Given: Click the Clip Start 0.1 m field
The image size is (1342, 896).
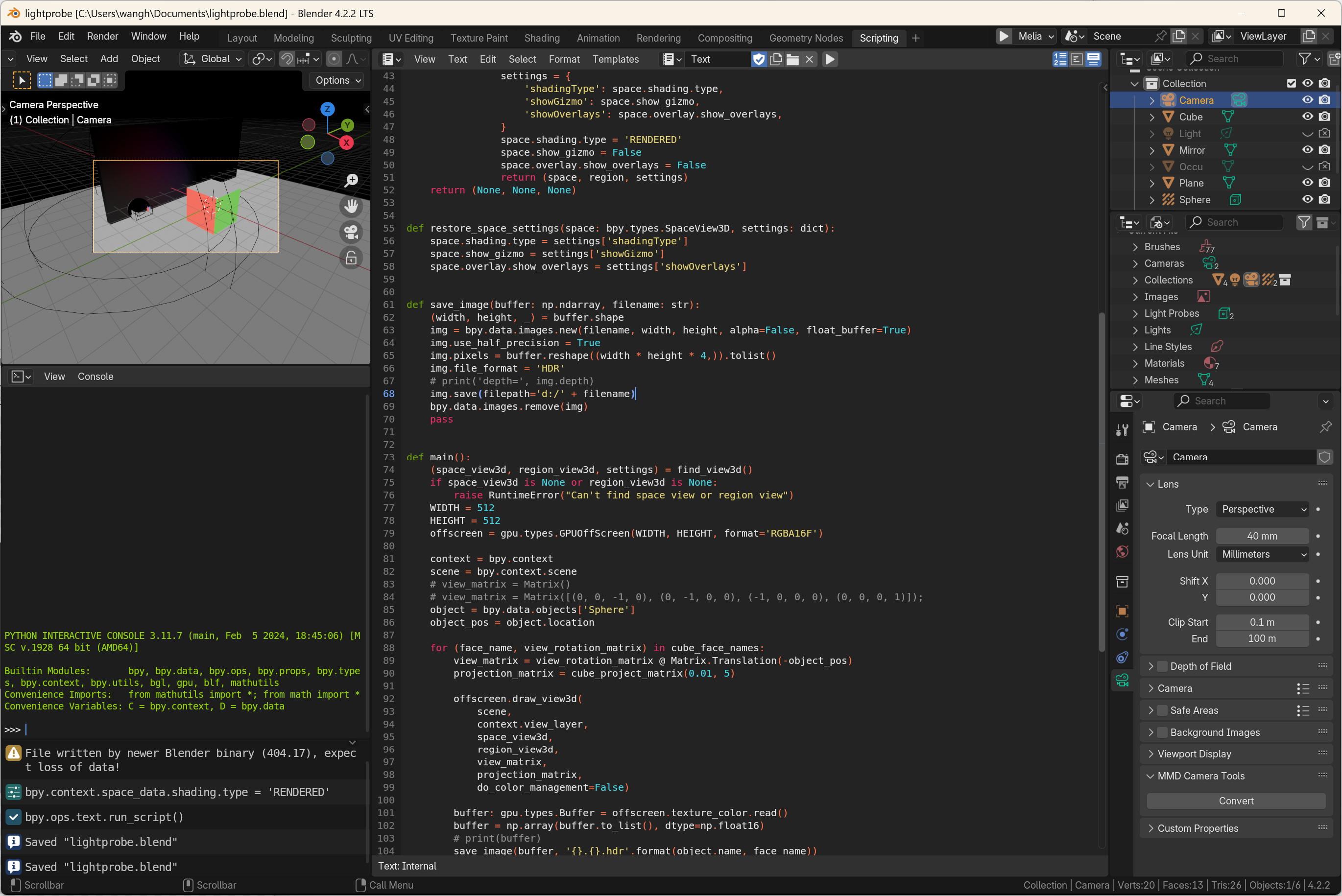Looking at the screenshot, I should (1262, 622).
